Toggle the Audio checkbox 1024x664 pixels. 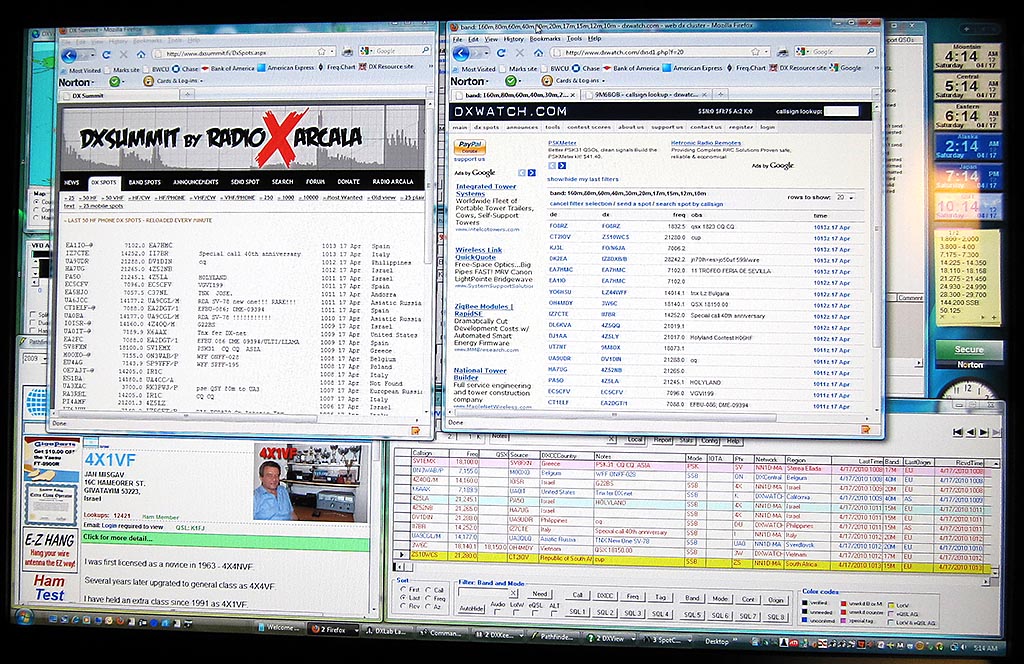(x=498, y=613)
